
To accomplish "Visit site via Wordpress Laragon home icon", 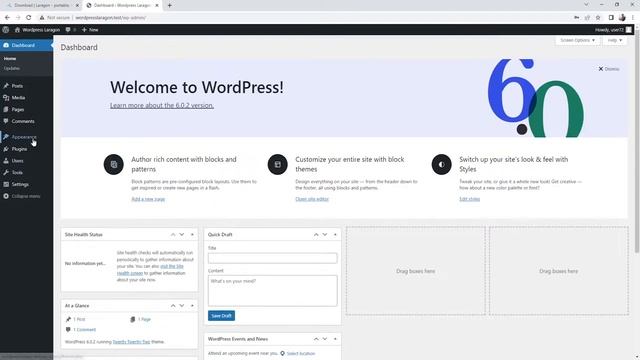I will [x=37, y=30].
